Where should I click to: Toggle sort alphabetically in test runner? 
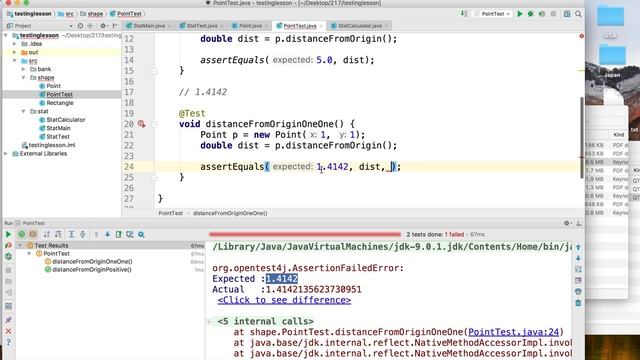click(x=47, y=234)
